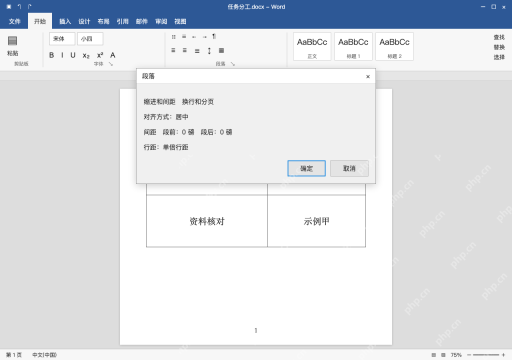Image resolution: width=512 pixels, height=360 pixels.
Task: Close the 段落 dialog with X
Action: (x=368, y=76)
